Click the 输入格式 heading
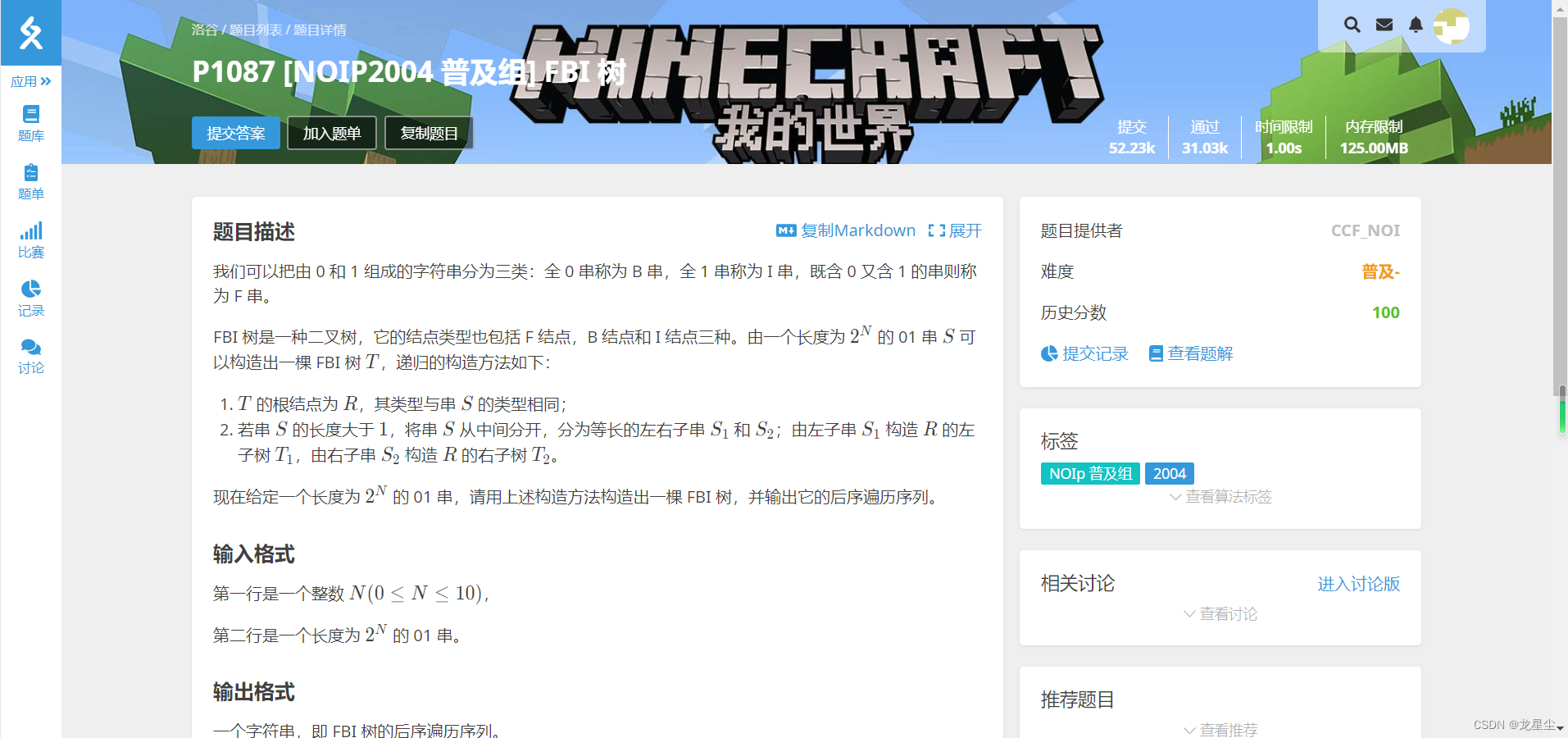 point(254,554)
